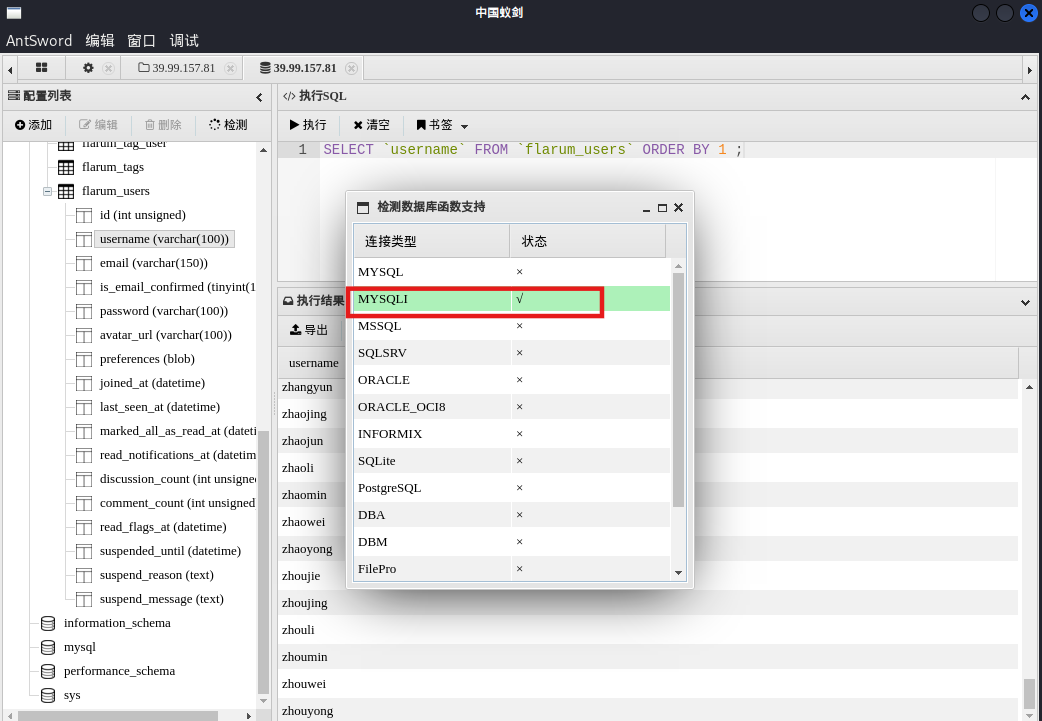Minimize the 检测数据库函数支持 dialog
Viewport: 1042px width, 721px height.
click(x=646, y=208)
